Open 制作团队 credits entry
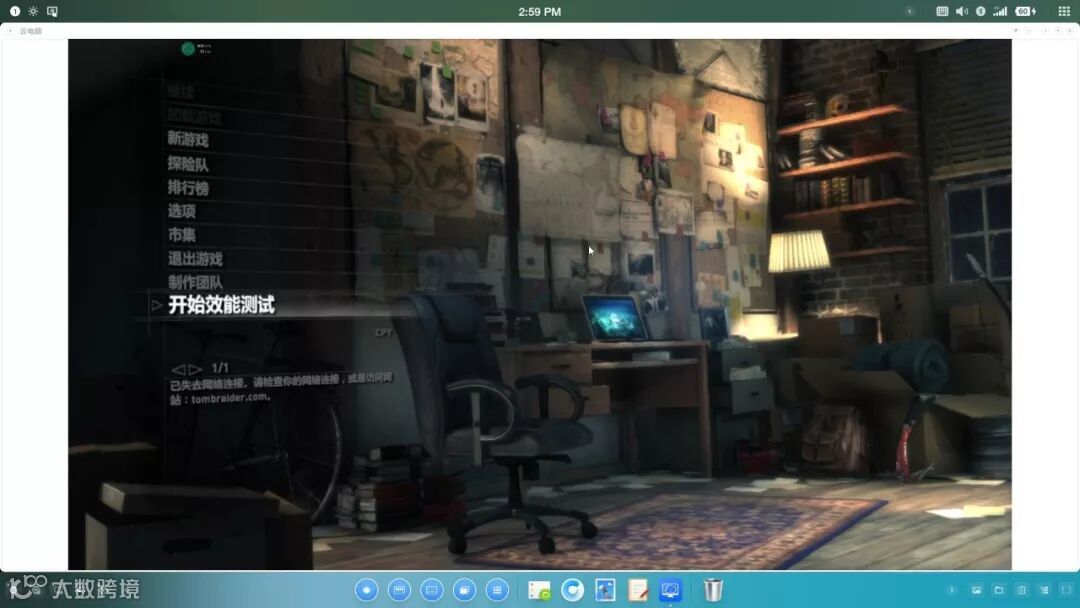Image resolution: width=1080 pixels, height=608 pixels. (195, 282)
